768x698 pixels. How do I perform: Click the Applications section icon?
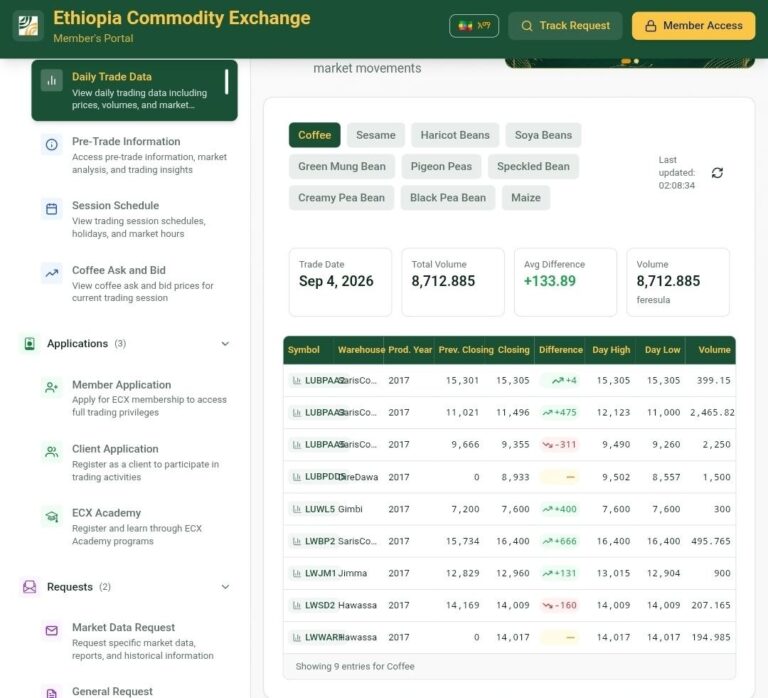click(x=29, y=344)
